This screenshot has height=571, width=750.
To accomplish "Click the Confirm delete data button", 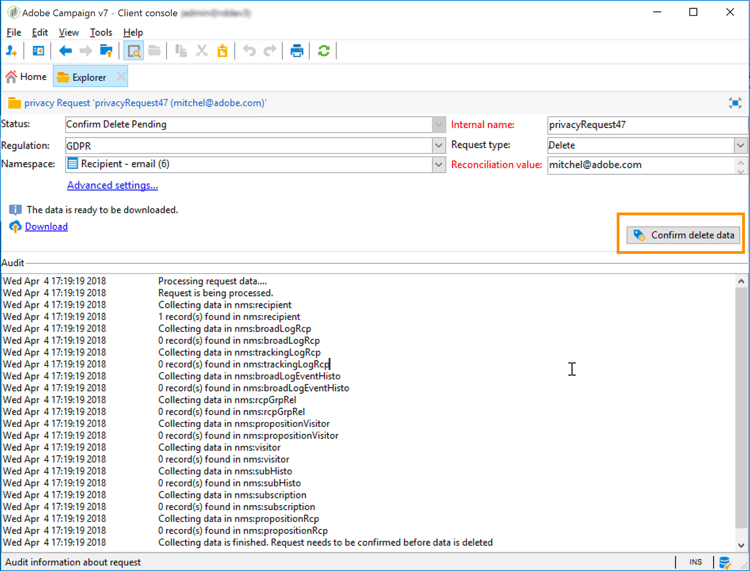I will [683, 235].
